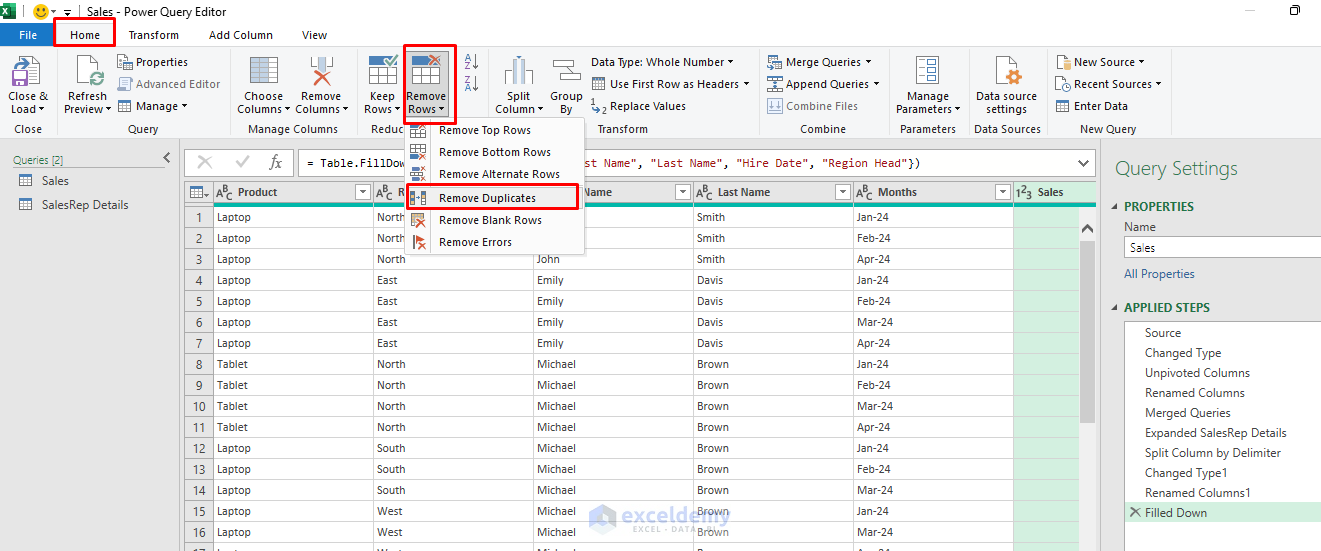Click the Combine Files icon
The height and width of the screenshot is (551, 1321).
(x=775, y=106)
